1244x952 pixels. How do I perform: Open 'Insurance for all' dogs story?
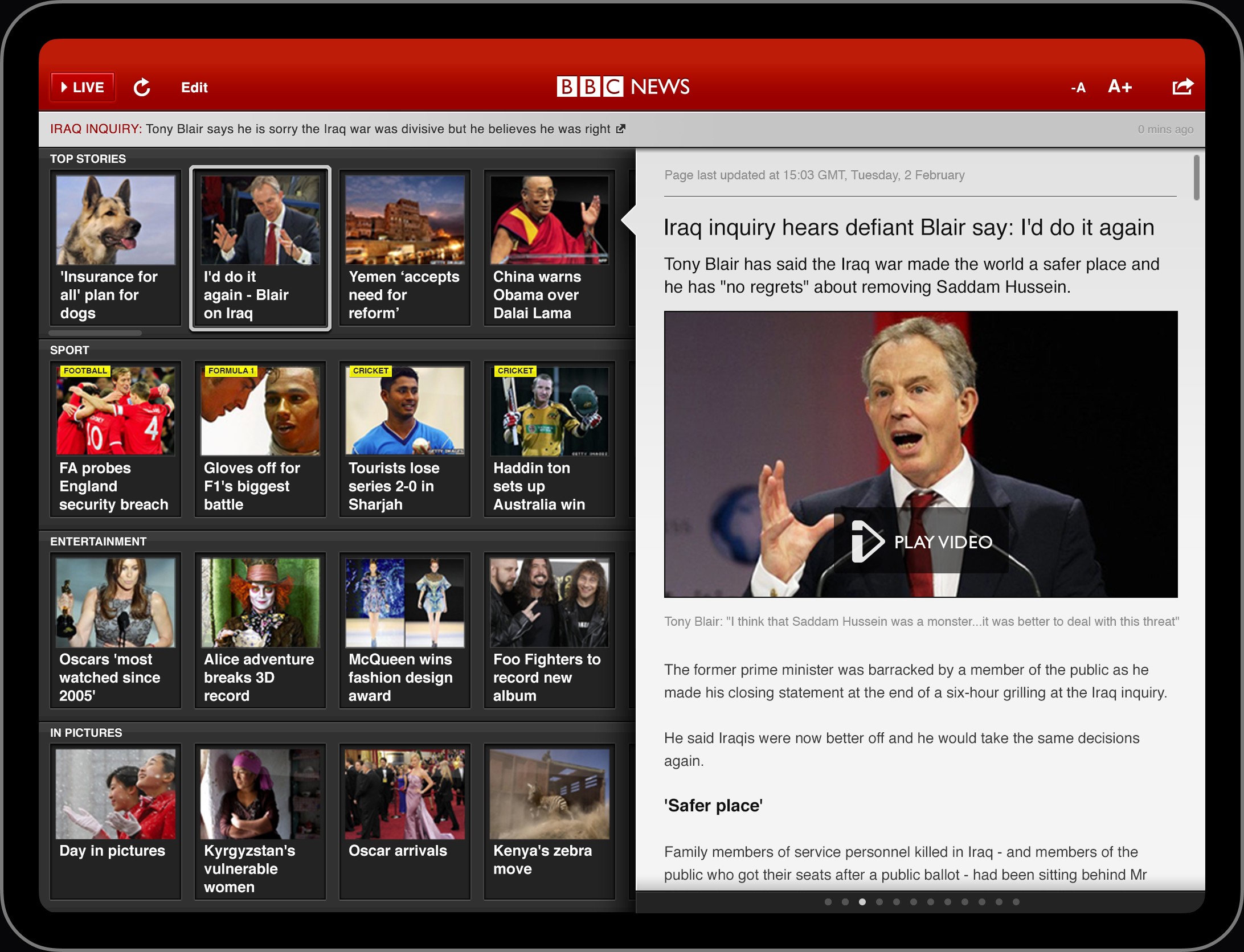116,248
